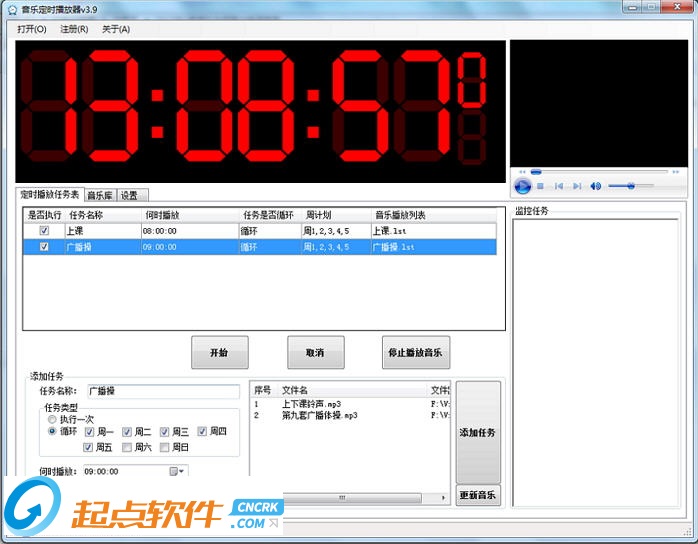Switch to the 设置 tab
Image resolution: width=698 pixels, height=544 pixels.
(x=132, y=195)
